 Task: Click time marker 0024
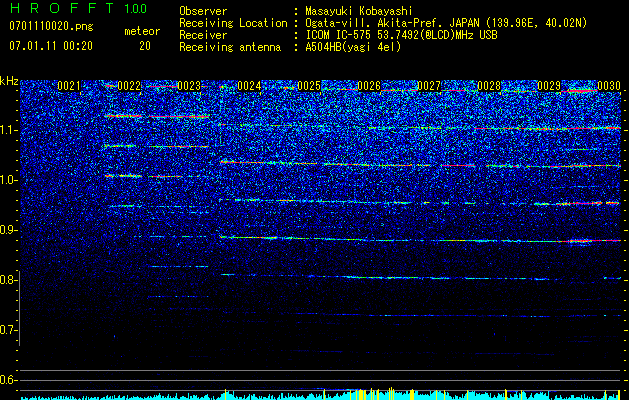click(249, 86)
